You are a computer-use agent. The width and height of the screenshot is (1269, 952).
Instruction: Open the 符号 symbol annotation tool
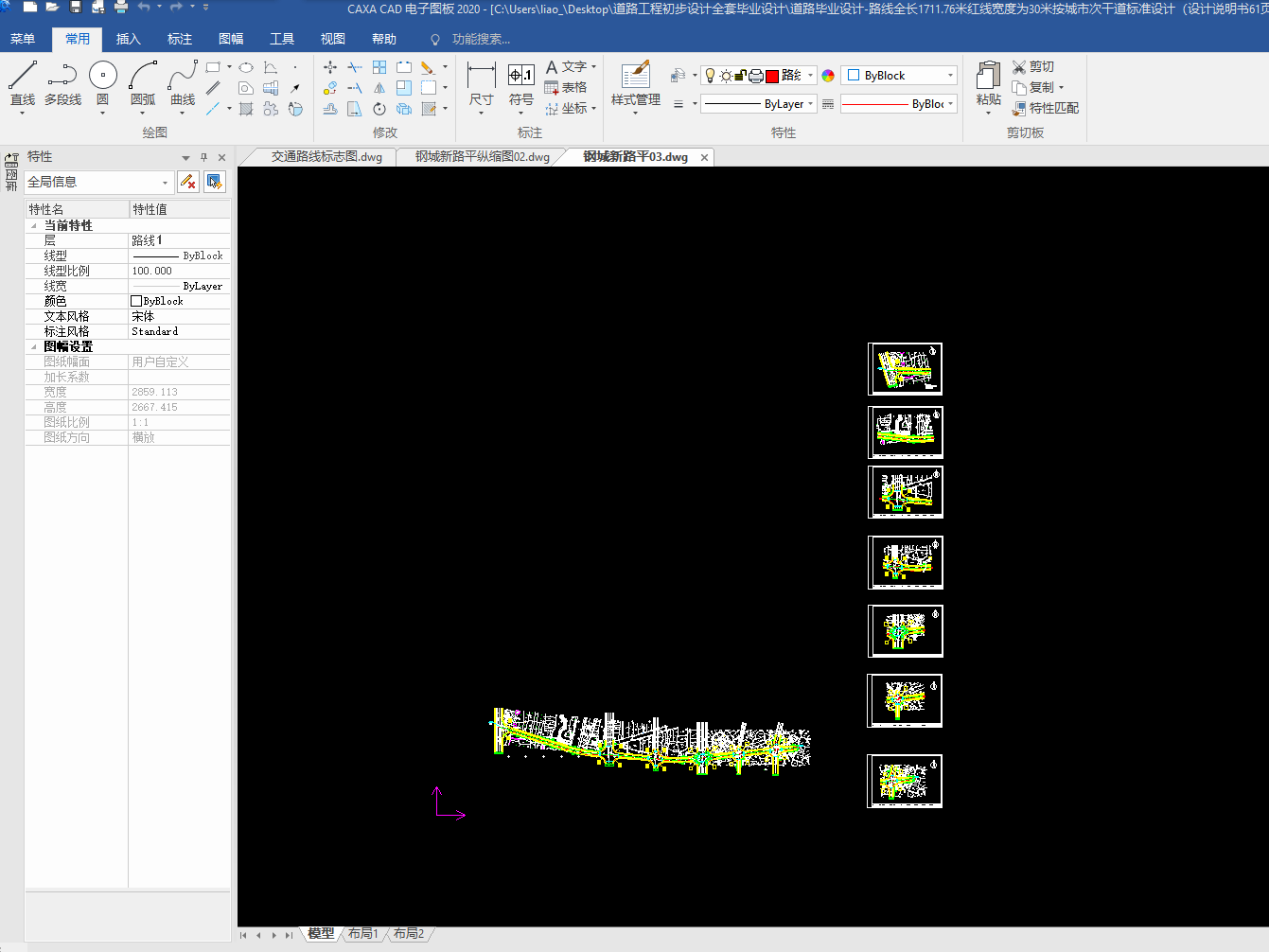(x=521, y=84)
